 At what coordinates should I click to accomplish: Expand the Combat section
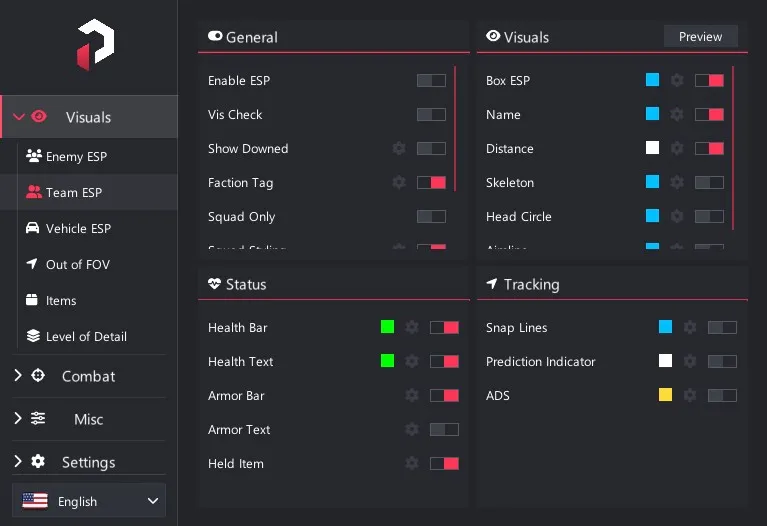[89, 376]
